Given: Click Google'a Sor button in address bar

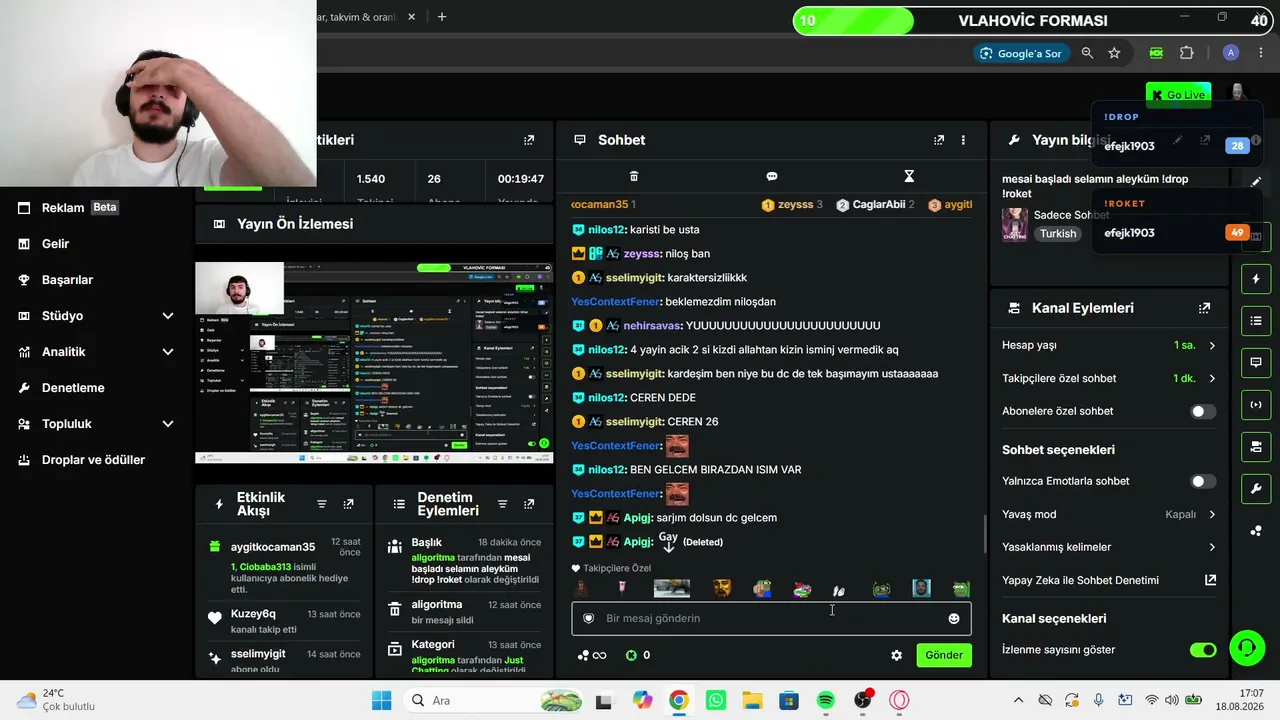Looking at the screenshot, I should coord(1021,53).
